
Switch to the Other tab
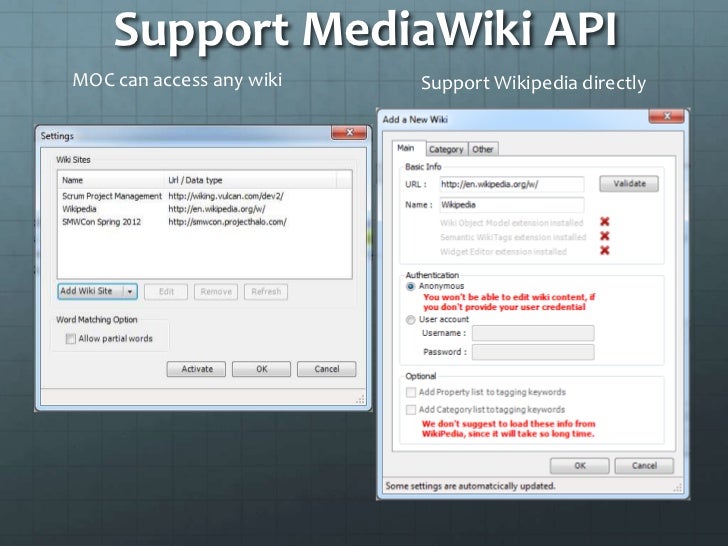click(483, 149)
